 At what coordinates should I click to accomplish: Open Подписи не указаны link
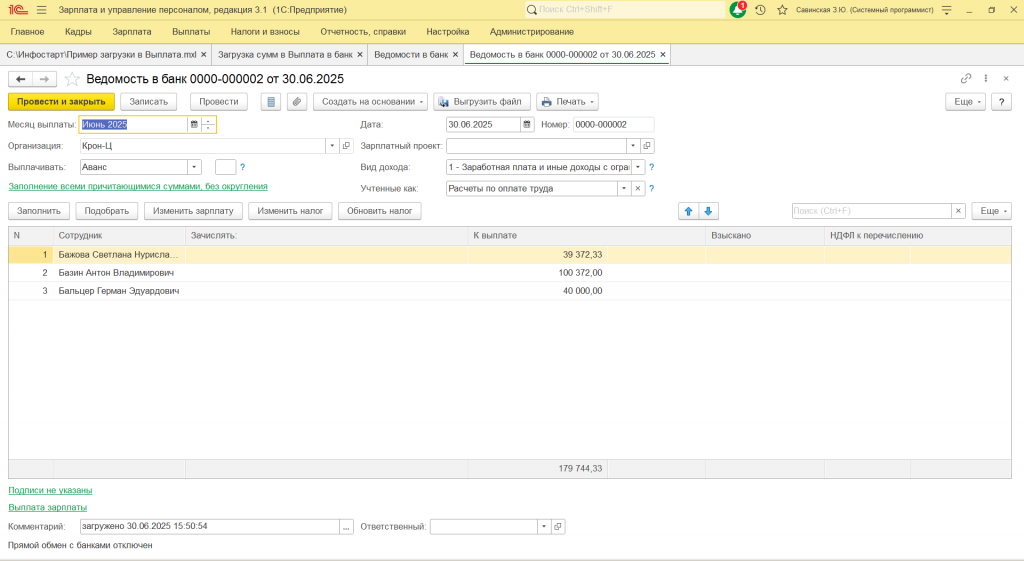[x=50, y=490]
